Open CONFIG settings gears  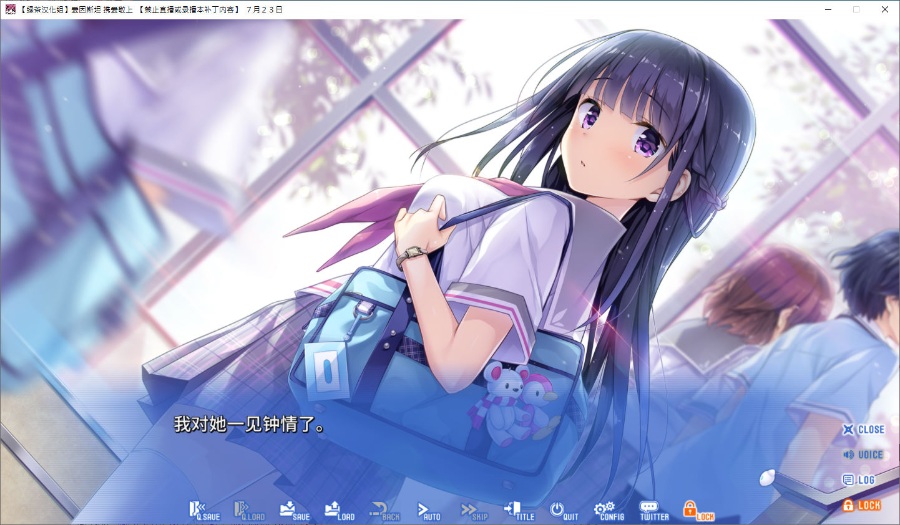point(609,510)
